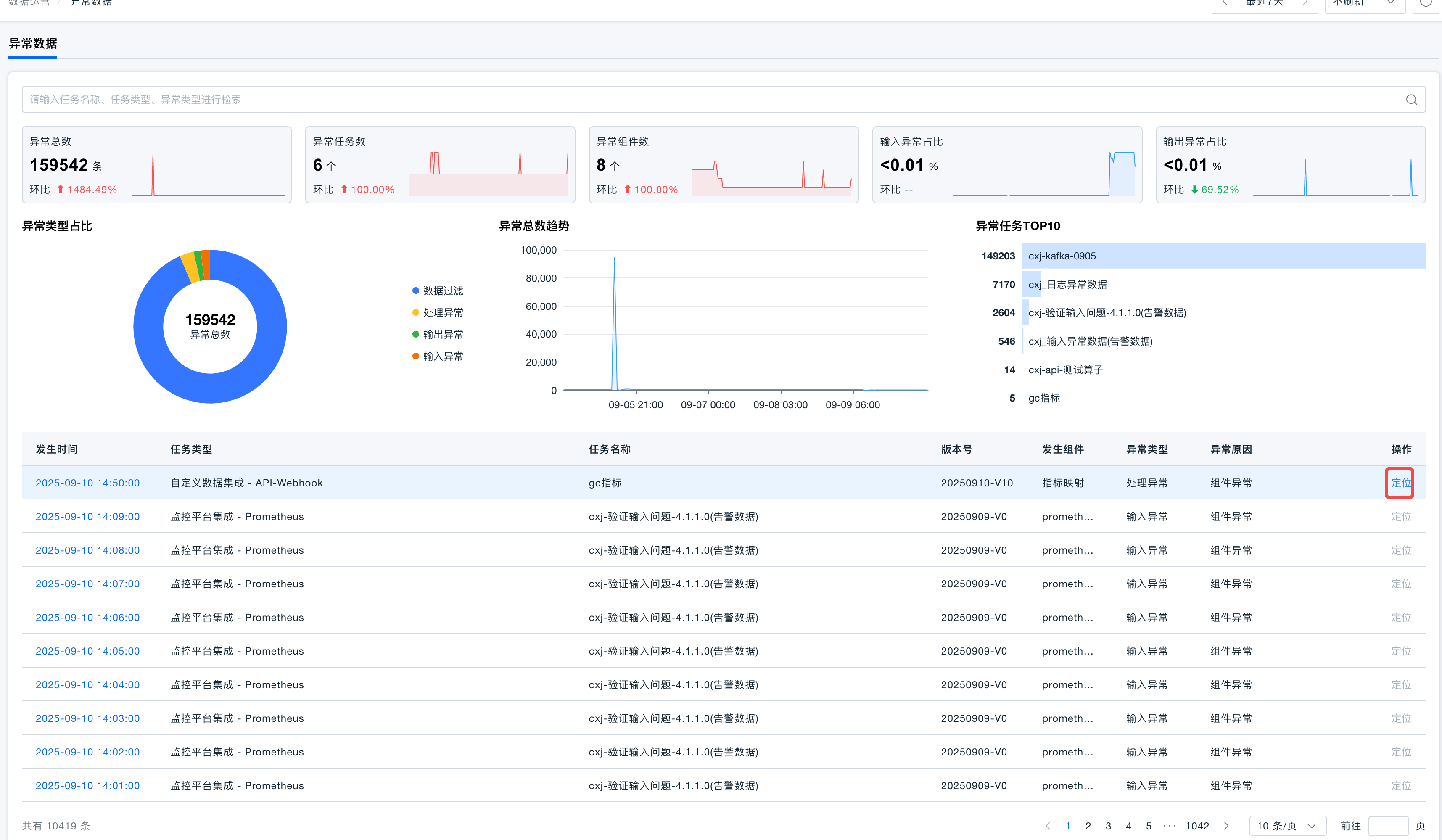This screenshot has height=840, width=1442.
Task: Click 定位 link for gc指标 row
Action: [1400, 483]
